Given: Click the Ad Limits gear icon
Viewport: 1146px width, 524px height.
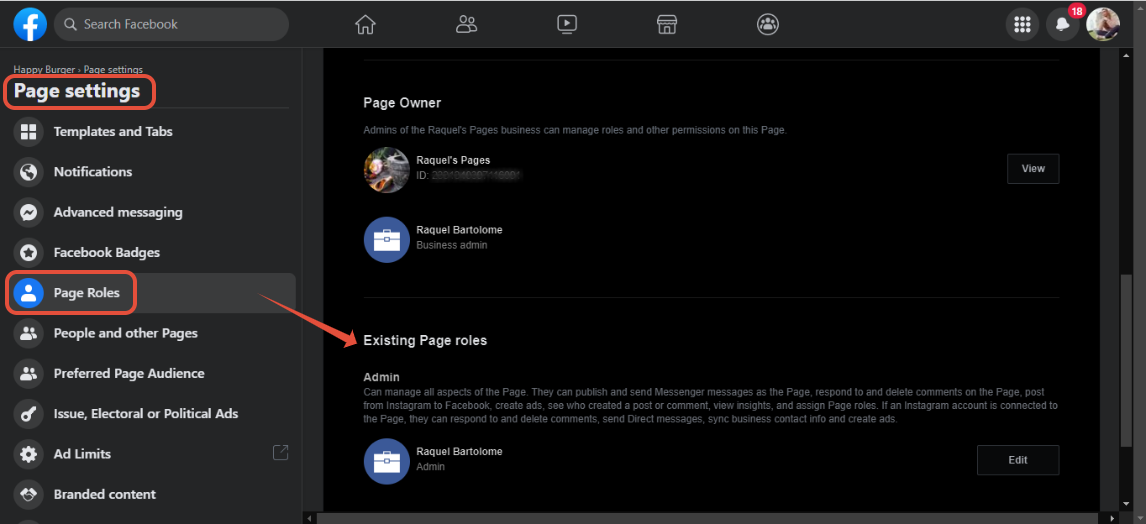Looking at the screenshot, I should [29, 454].
